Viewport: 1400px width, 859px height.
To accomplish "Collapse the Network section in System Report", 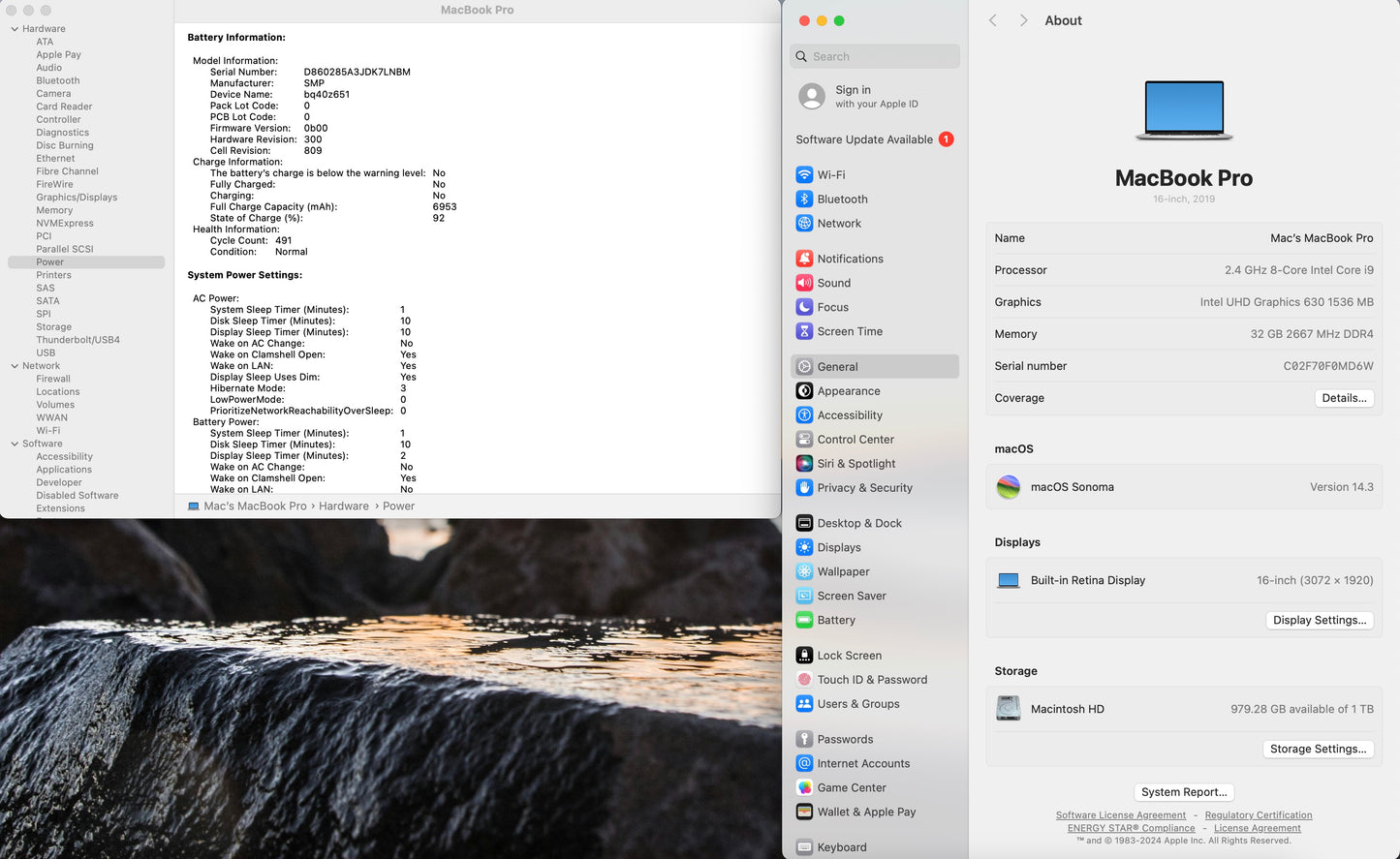I will coord(15,366).
